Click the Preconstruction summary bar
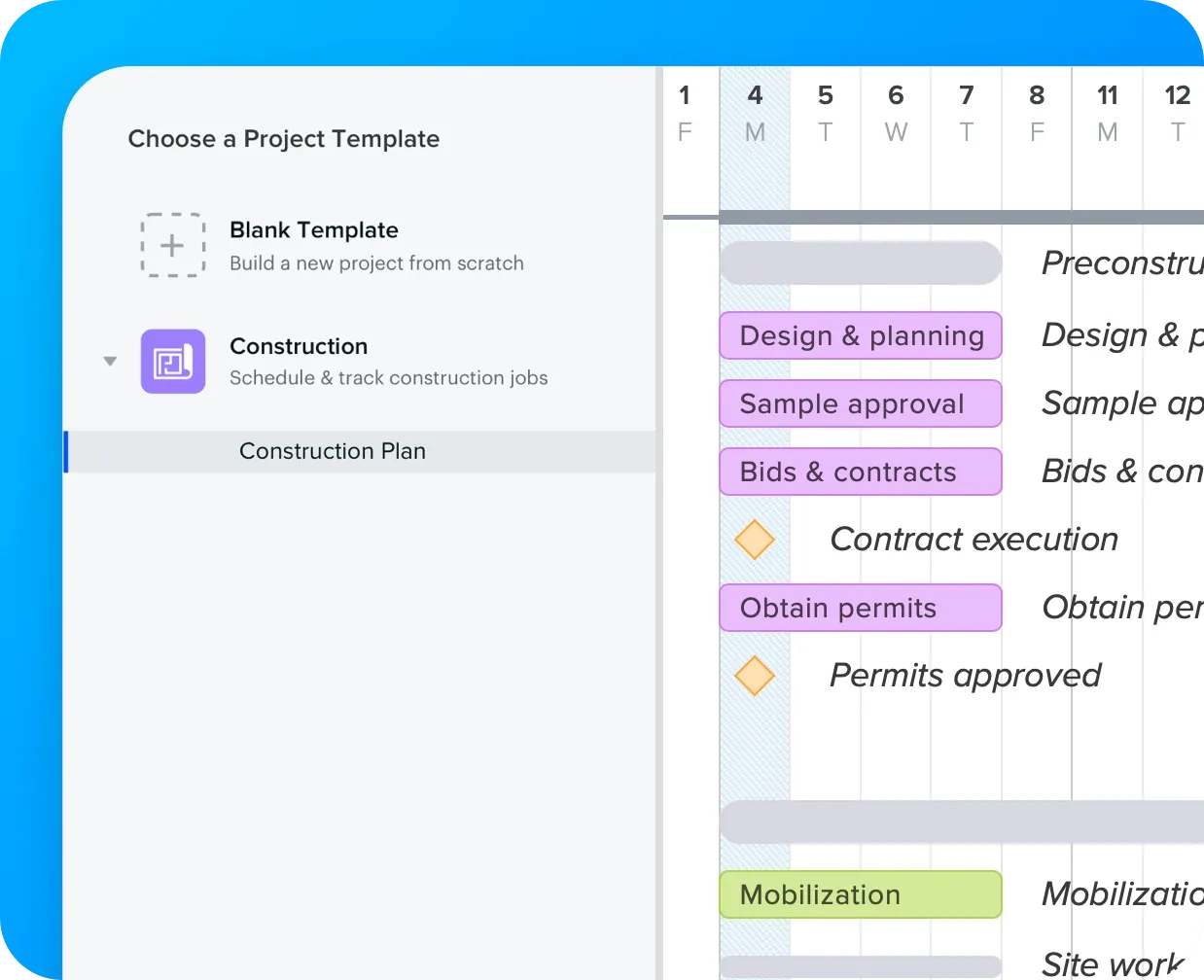This screenshot has width=1204, height=980. click(860, 262)
